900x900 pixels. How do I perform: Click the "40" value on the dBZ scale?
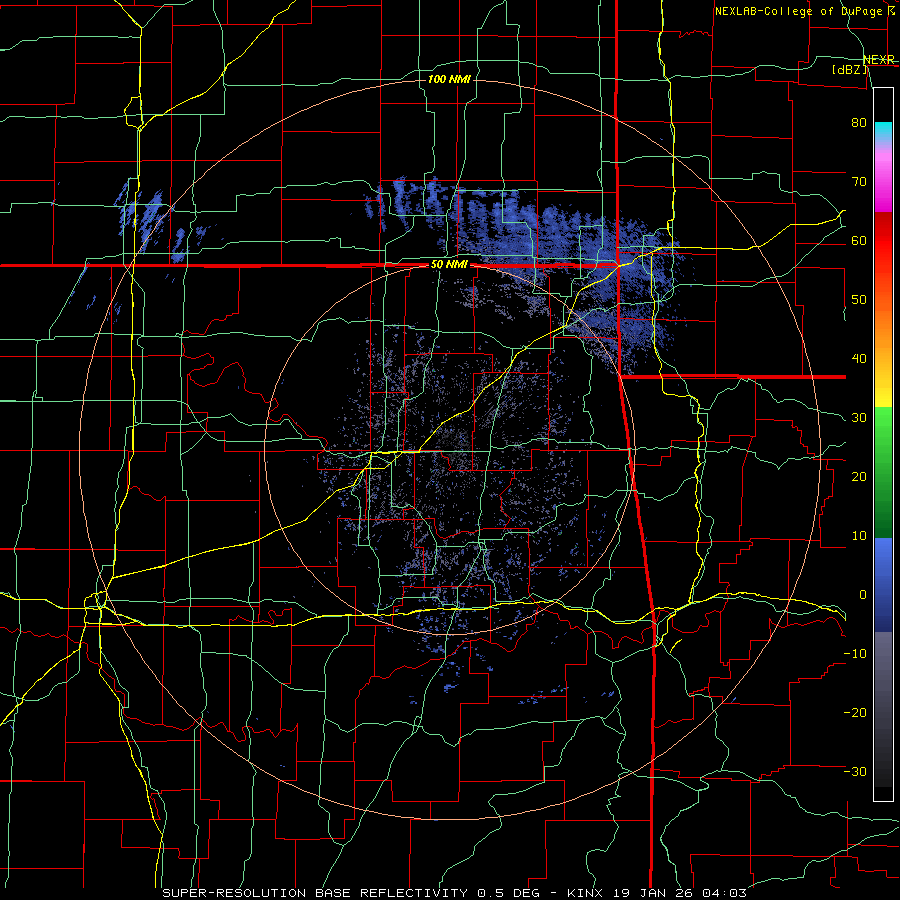click(x=859, y=359)
